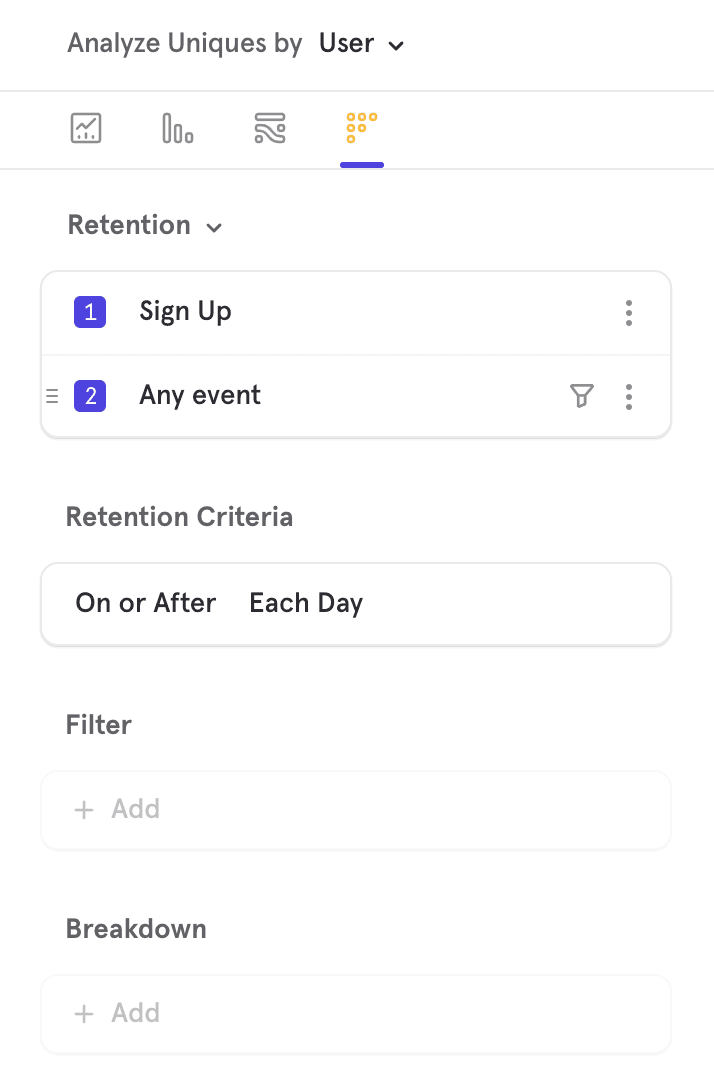The height and width of the screenshot is (1088, 714).
Task: Click the plus icon under Filter
Action: (85, 809)
